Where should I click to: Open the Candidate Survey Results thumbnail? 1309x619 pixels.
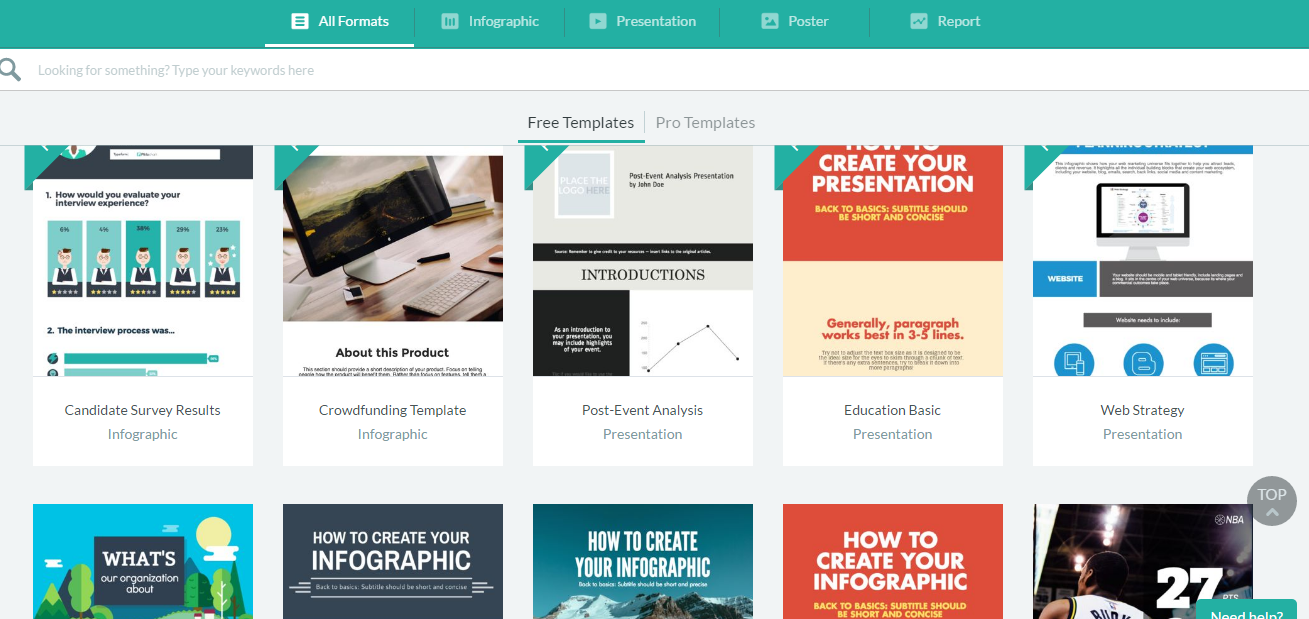click(143, 261)
